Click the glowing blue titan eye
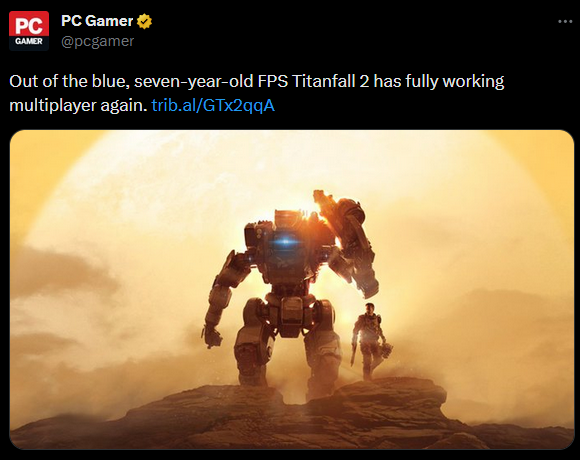The height and width of the screenshot is (460, 580). tap(285, 242)
